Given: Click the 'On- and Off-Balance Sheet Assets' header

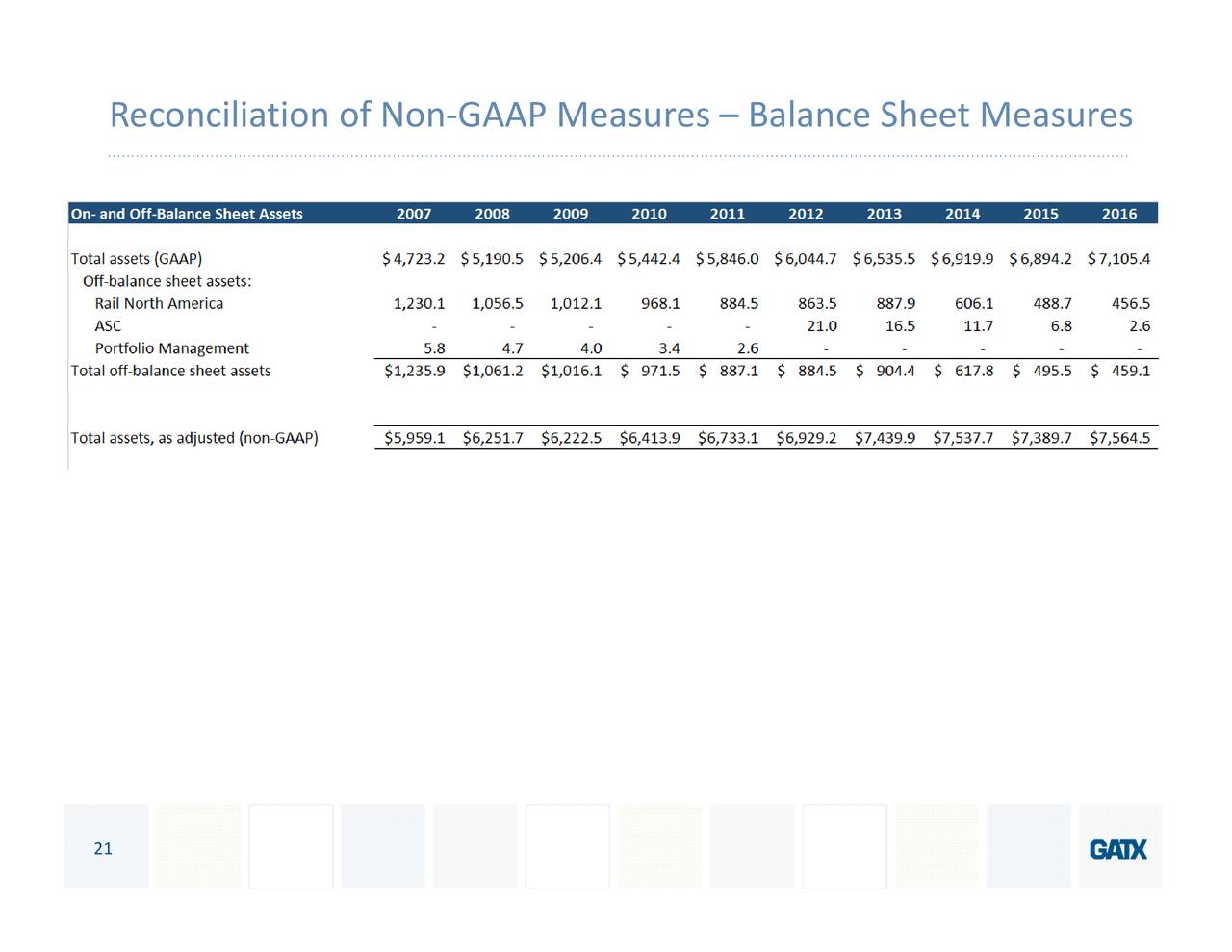Looking at the screenshot, I should coord(187,214).
